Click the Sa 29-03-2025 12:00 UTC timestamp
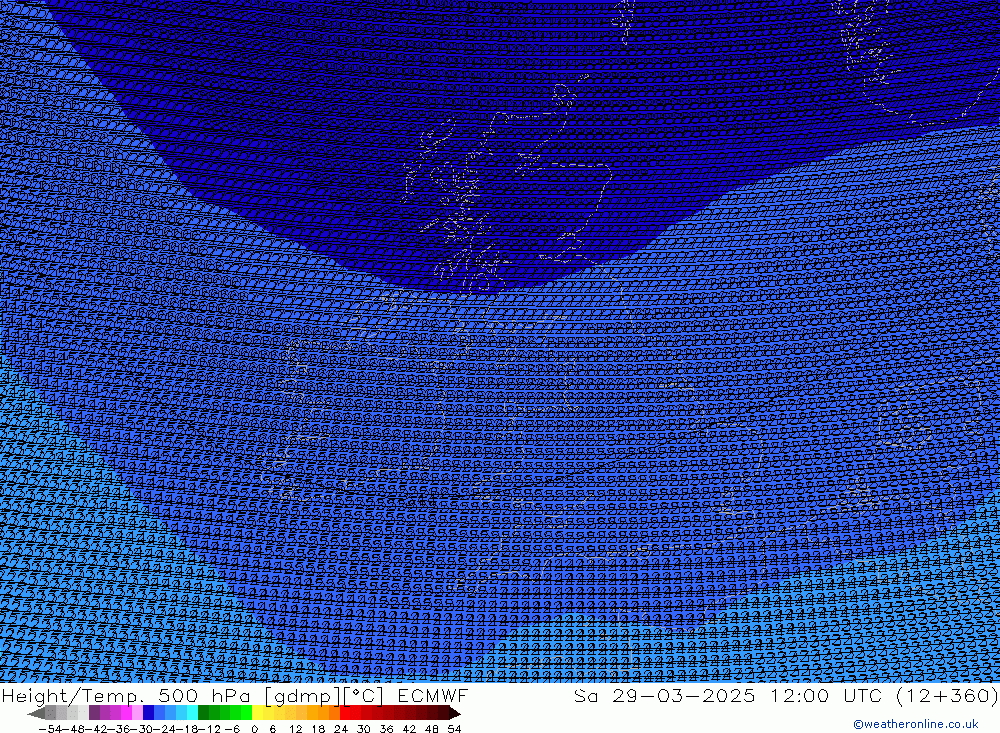 tap(728, 695)
